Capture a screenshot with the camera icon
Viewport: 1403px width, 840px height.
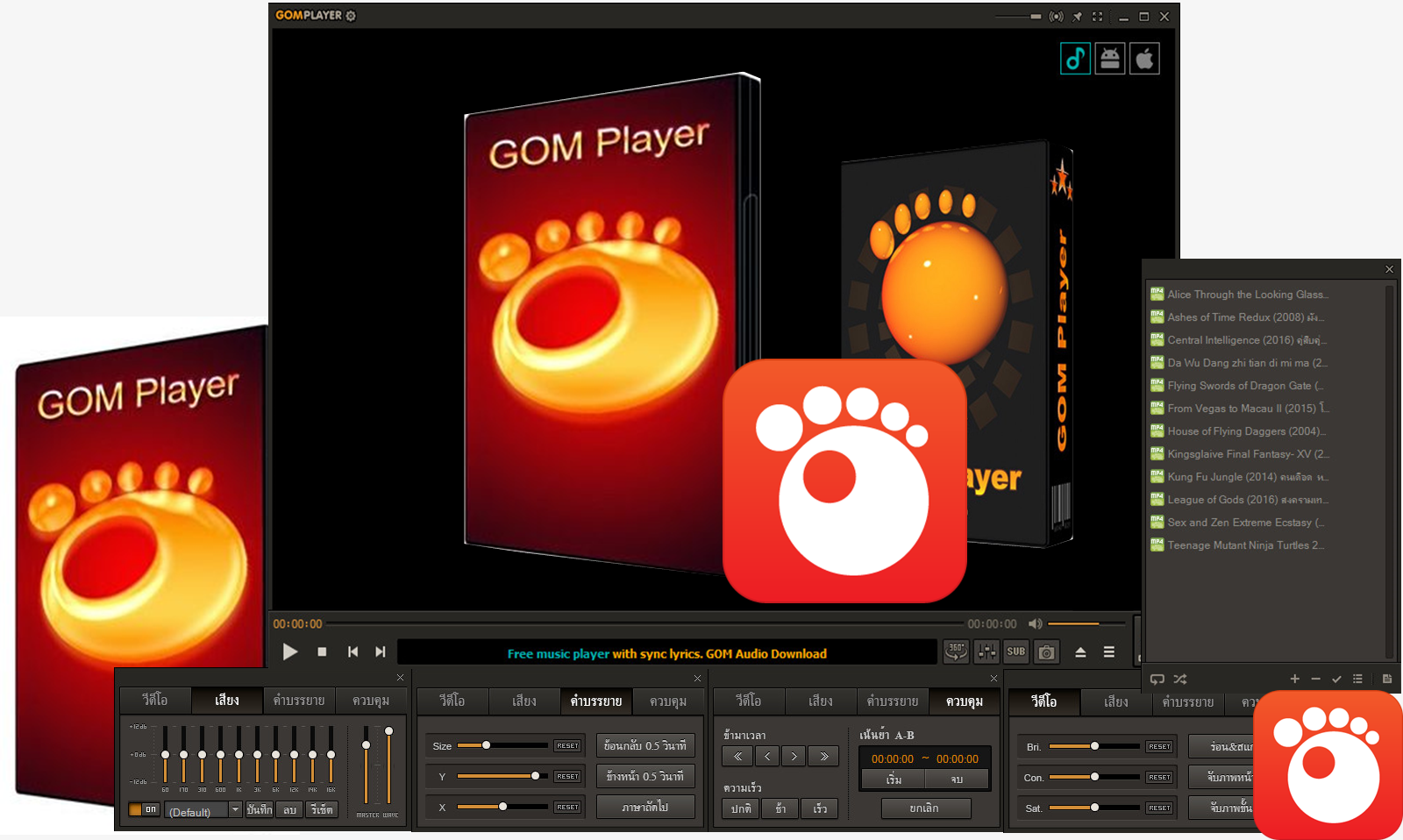point(1046,651)
